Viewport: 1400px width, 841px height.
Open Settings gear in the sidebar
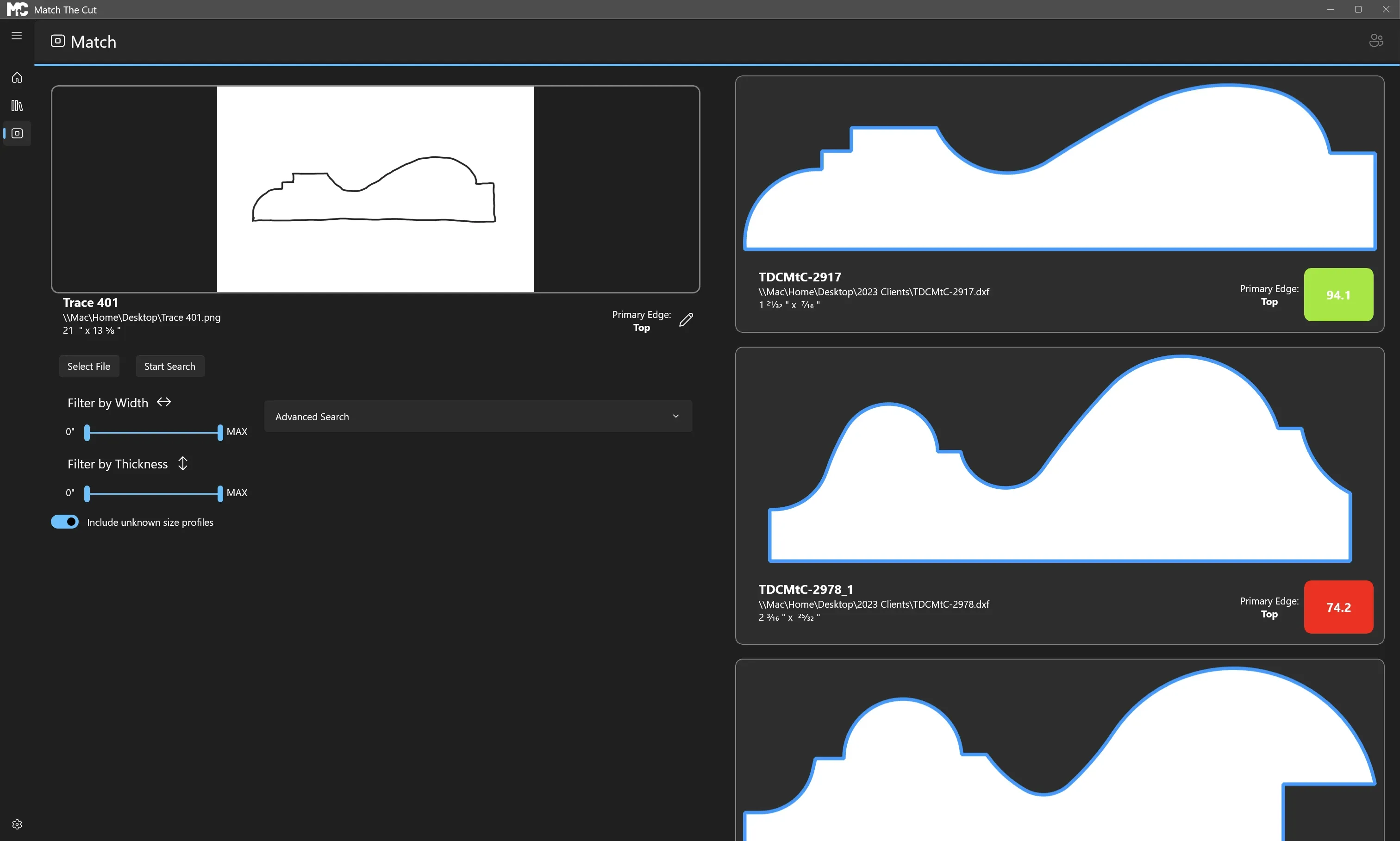17,824
